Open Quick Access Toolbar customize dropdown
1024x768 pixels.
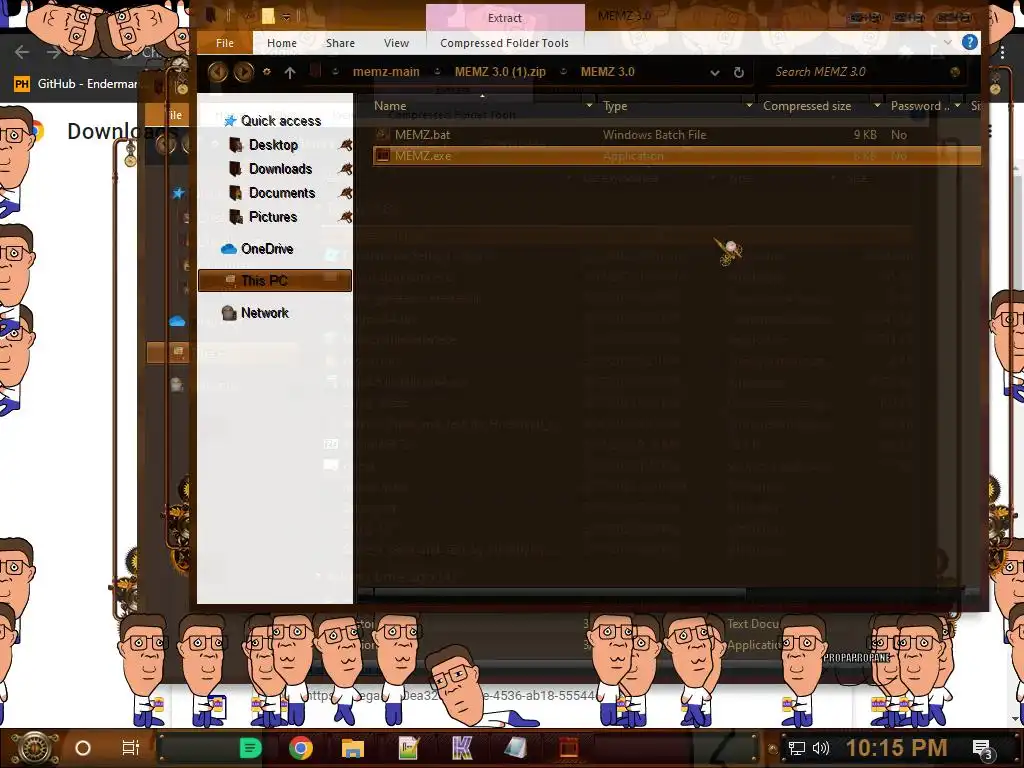click(287, 16)
